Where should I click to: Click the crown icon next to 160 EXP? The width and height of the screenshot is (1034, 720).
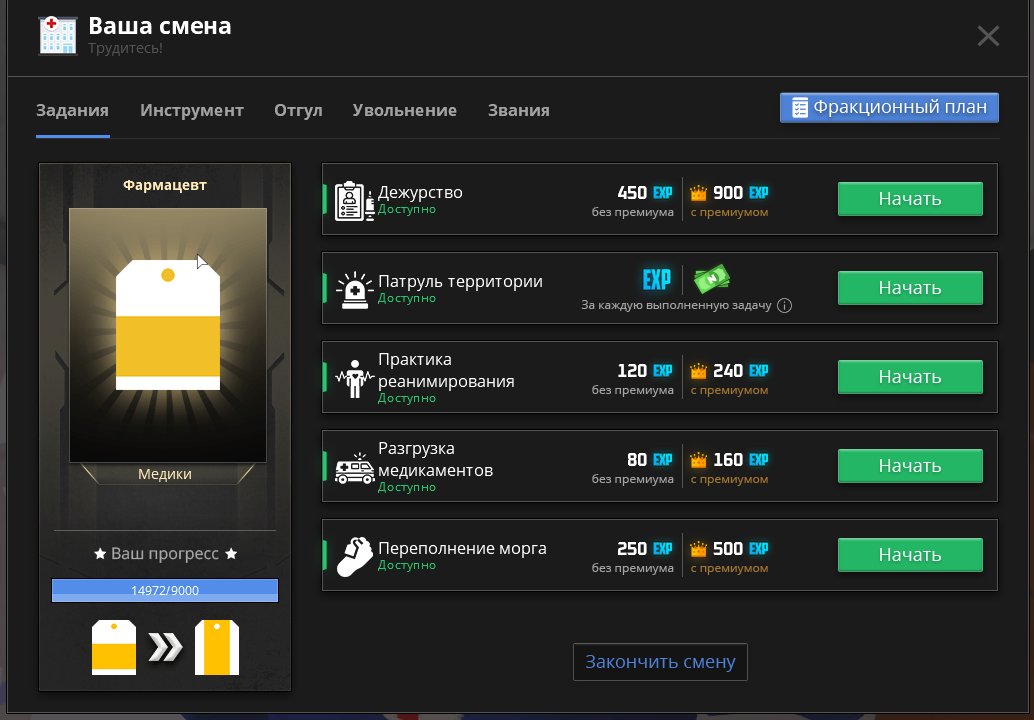click(698, 460)
